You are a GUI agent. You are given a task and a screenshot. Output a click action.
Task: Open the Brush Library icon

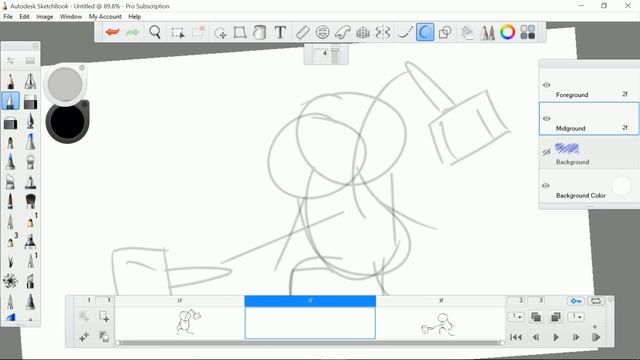[x=30, y=60]
